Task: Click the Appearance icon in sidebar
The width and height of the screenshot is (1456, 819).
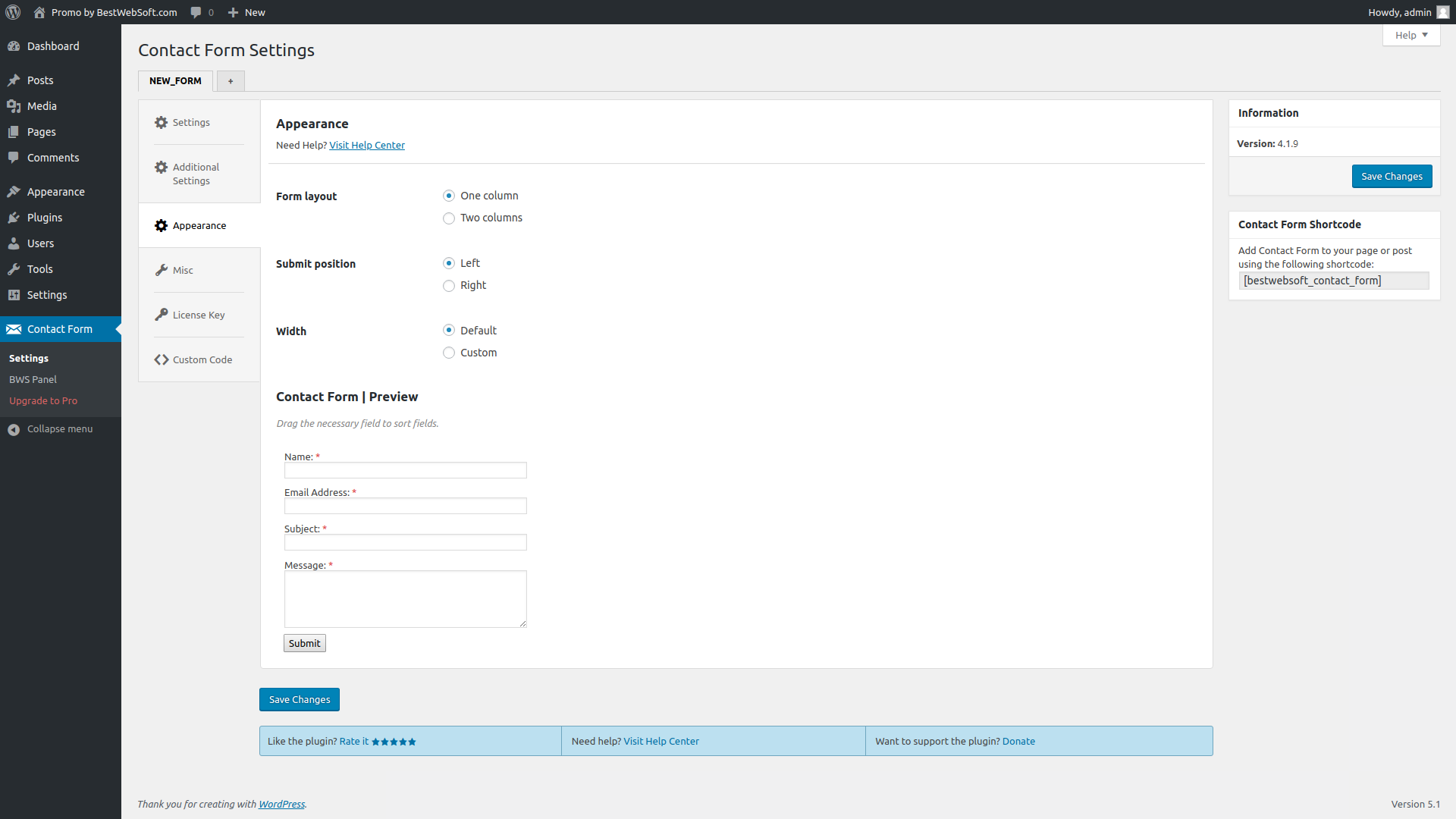Action: (14, 191)
